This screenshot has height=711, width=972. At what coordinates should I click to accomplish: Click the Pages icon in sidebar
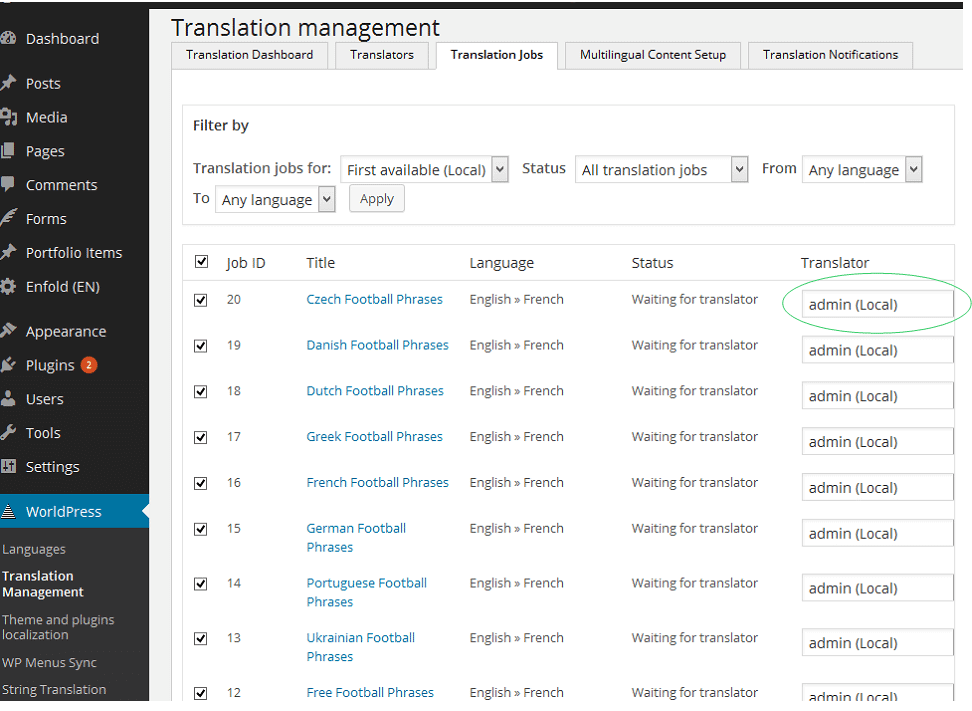(x=8, y=152)
